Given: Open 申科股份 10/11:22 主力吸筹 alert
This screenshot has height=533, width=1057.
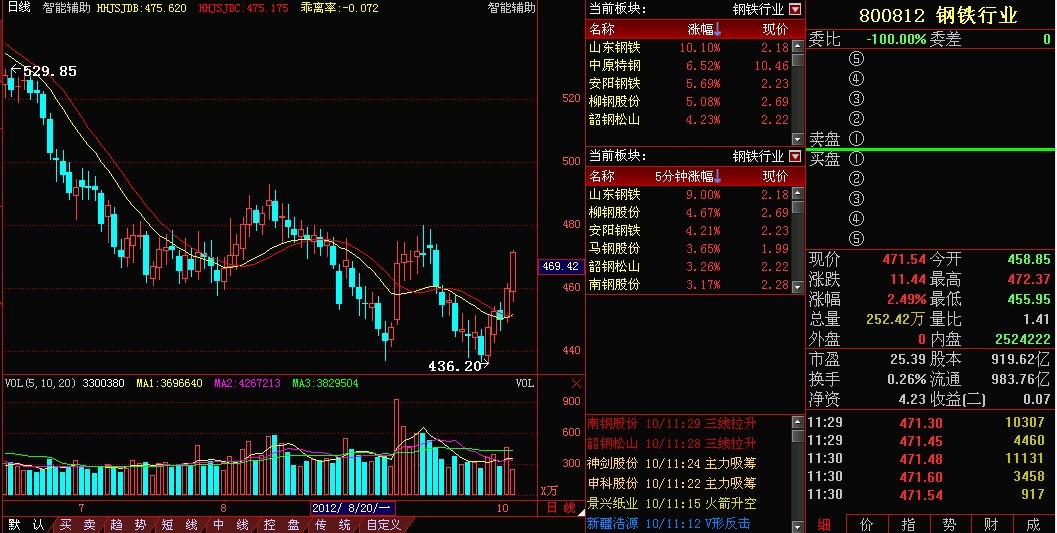Looking at the screenshot, I should (x=671, y=483).
